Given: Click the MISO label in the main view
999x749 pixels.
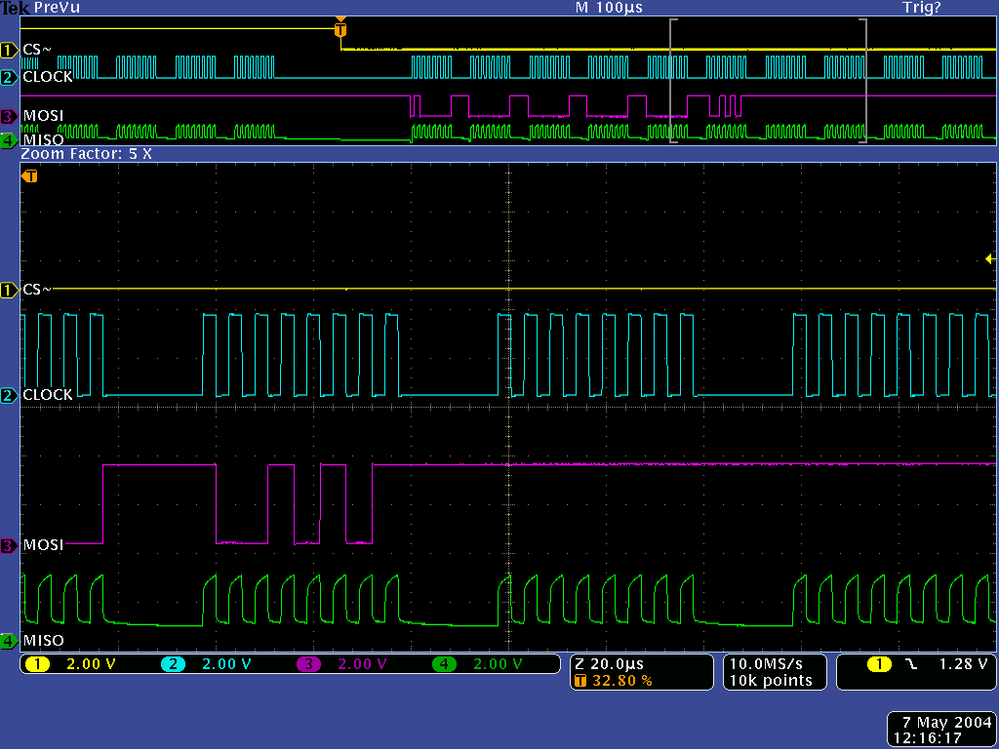Looking at the screenshot, I should coord(43,641).
